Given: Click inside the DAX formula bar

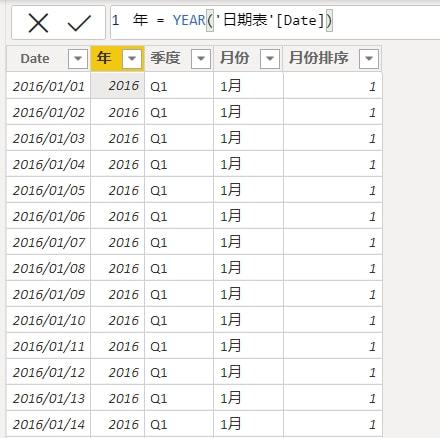Looking at the screenshot, I should point(275,21).
